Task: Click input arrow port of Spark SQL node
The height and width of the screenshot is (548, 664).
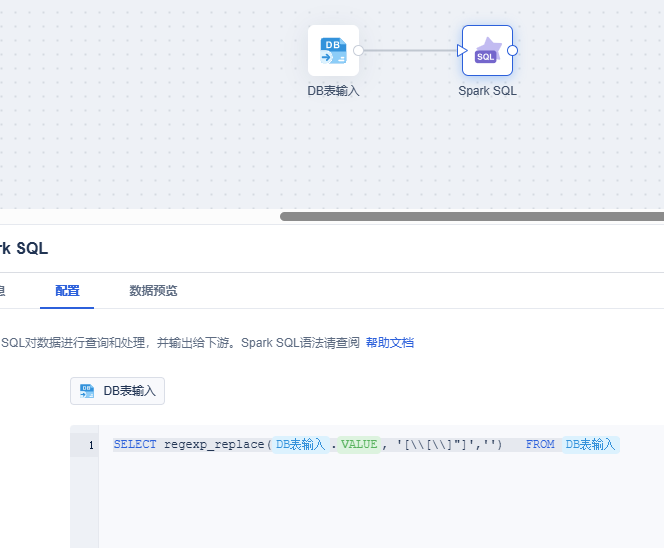Action: coord(462,51)
